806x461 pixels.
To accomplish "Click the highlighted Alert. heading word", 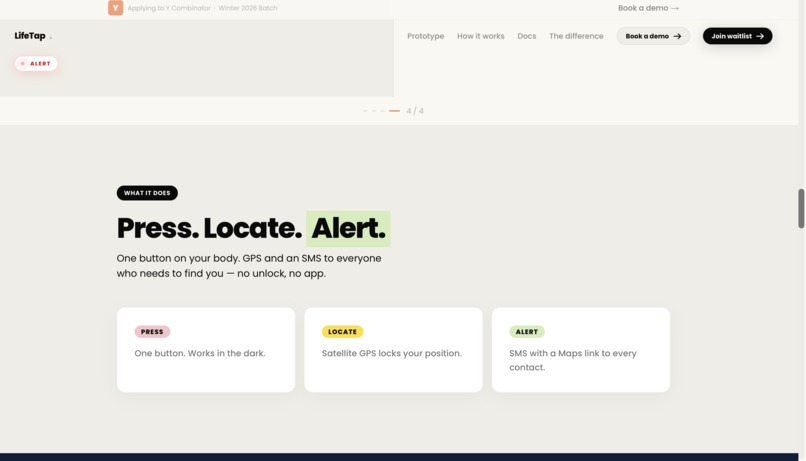I will point(348,228).
